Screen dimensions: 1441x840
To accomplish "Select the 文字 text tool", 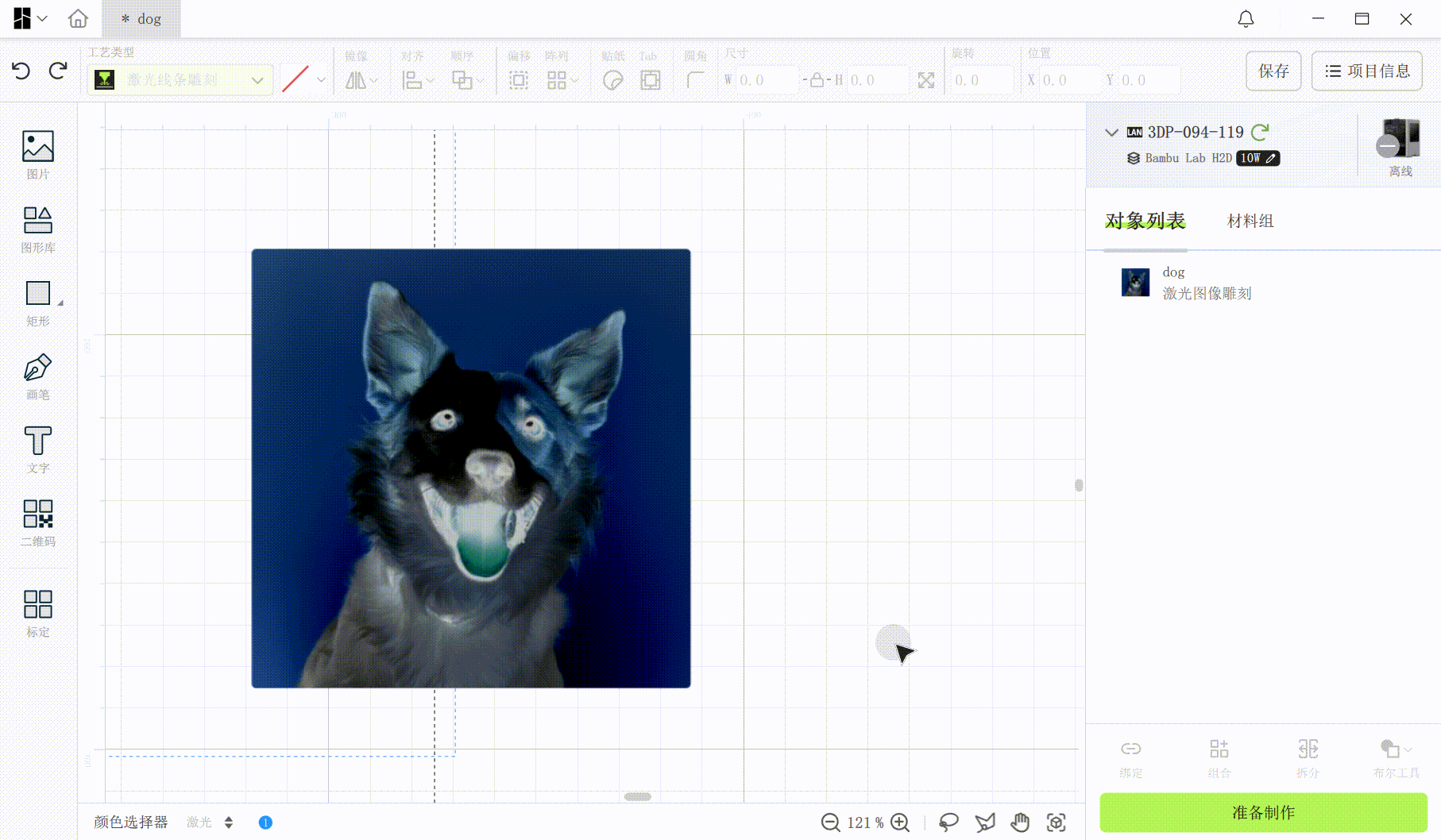I will tap(38, 450).
